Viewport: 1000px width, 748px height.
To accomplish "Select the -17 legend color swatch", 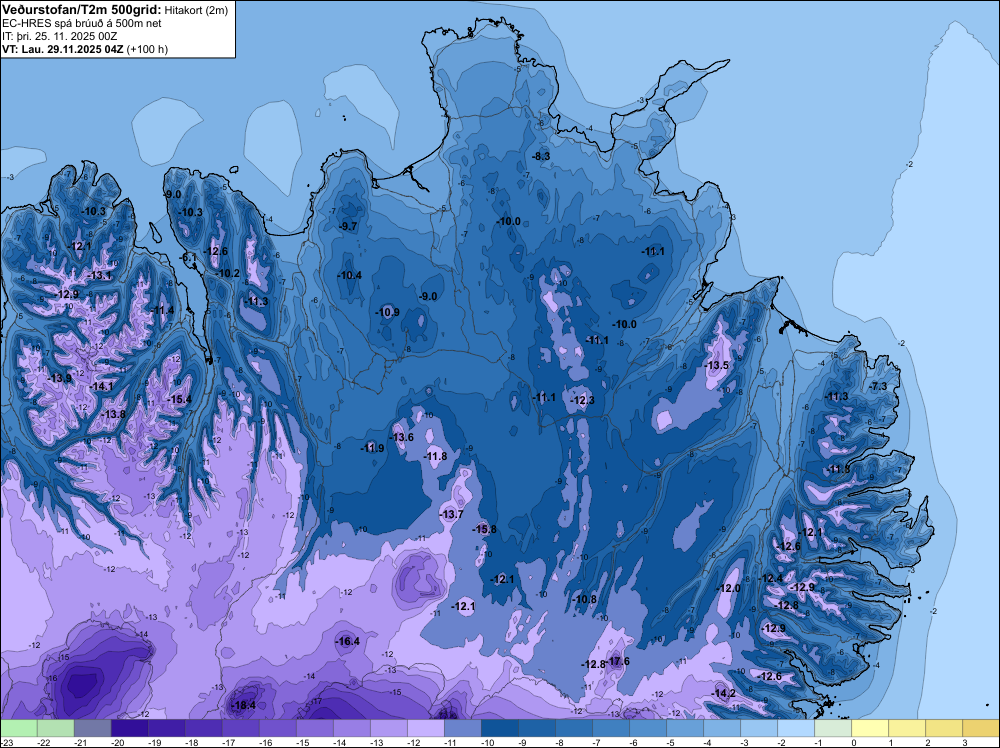I will (240, 728).
